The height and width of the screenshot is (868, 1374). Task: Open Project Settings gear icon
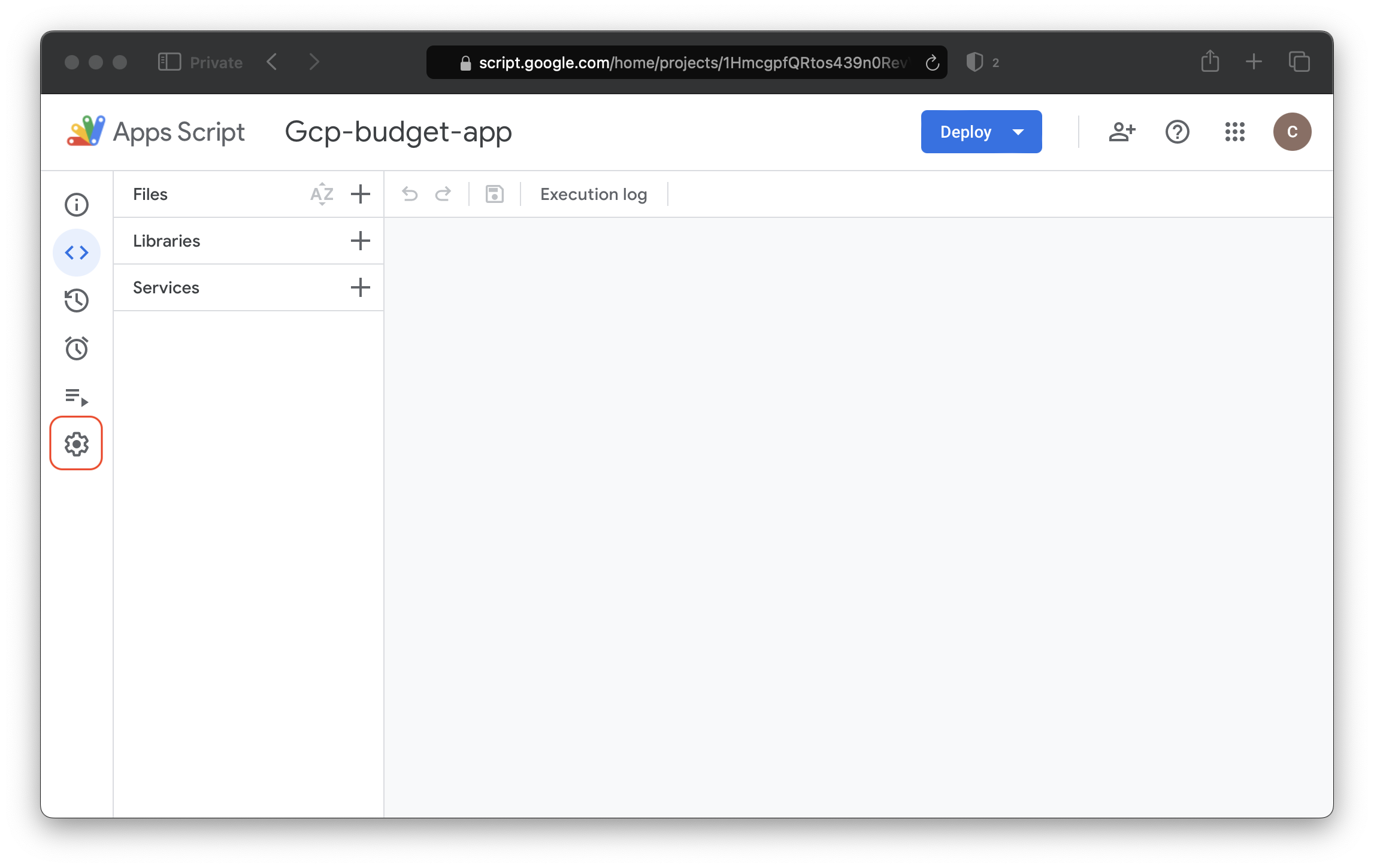coord(77,444)
